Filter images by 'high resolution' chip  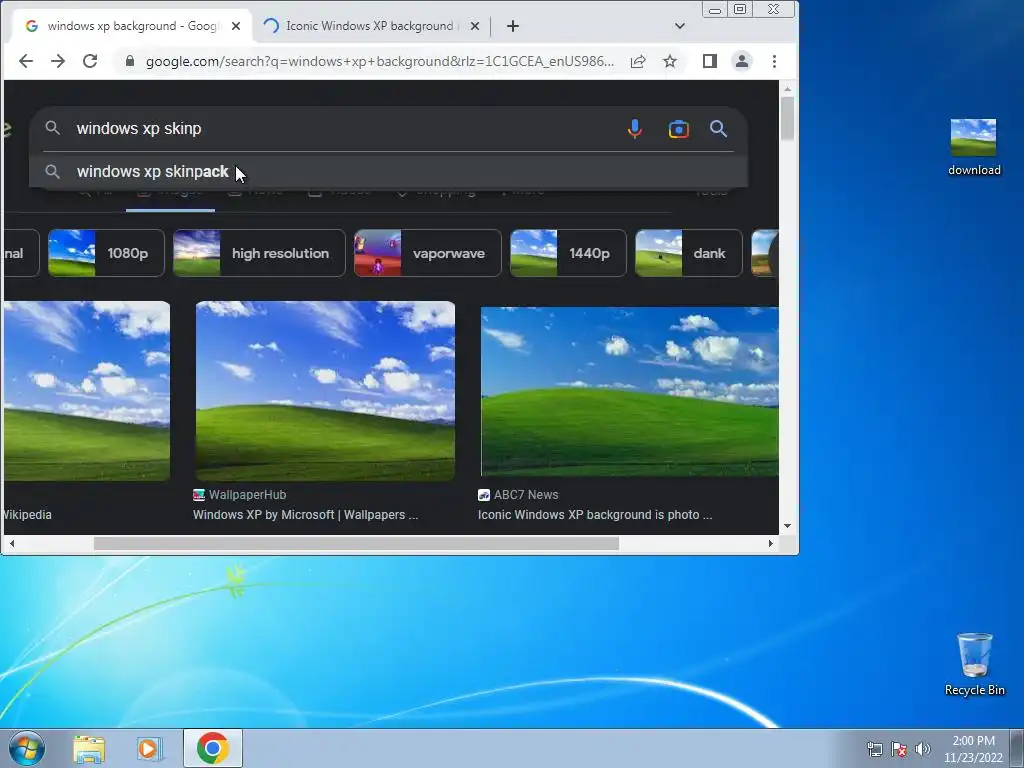[x=259, y=253]
